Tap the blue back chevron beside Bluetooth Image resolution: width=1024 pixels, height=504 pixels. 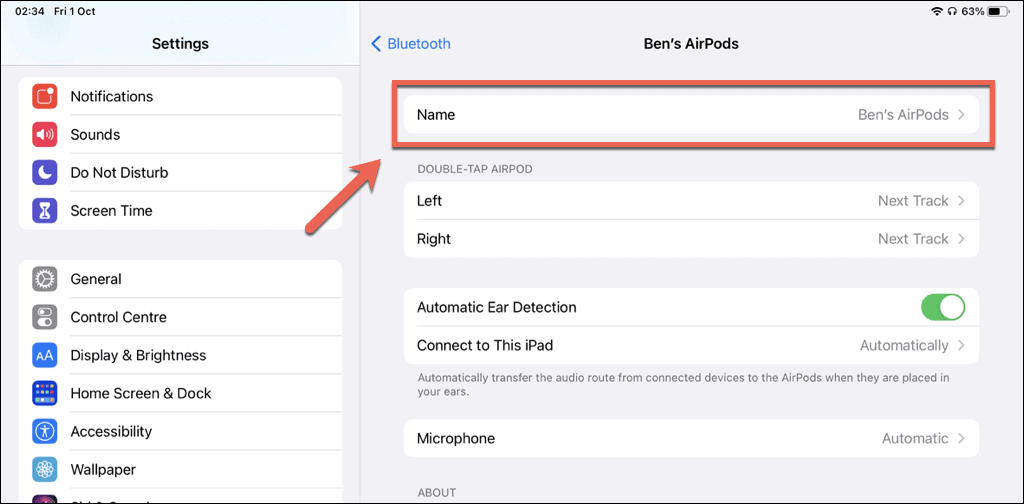tap(376, 44)
